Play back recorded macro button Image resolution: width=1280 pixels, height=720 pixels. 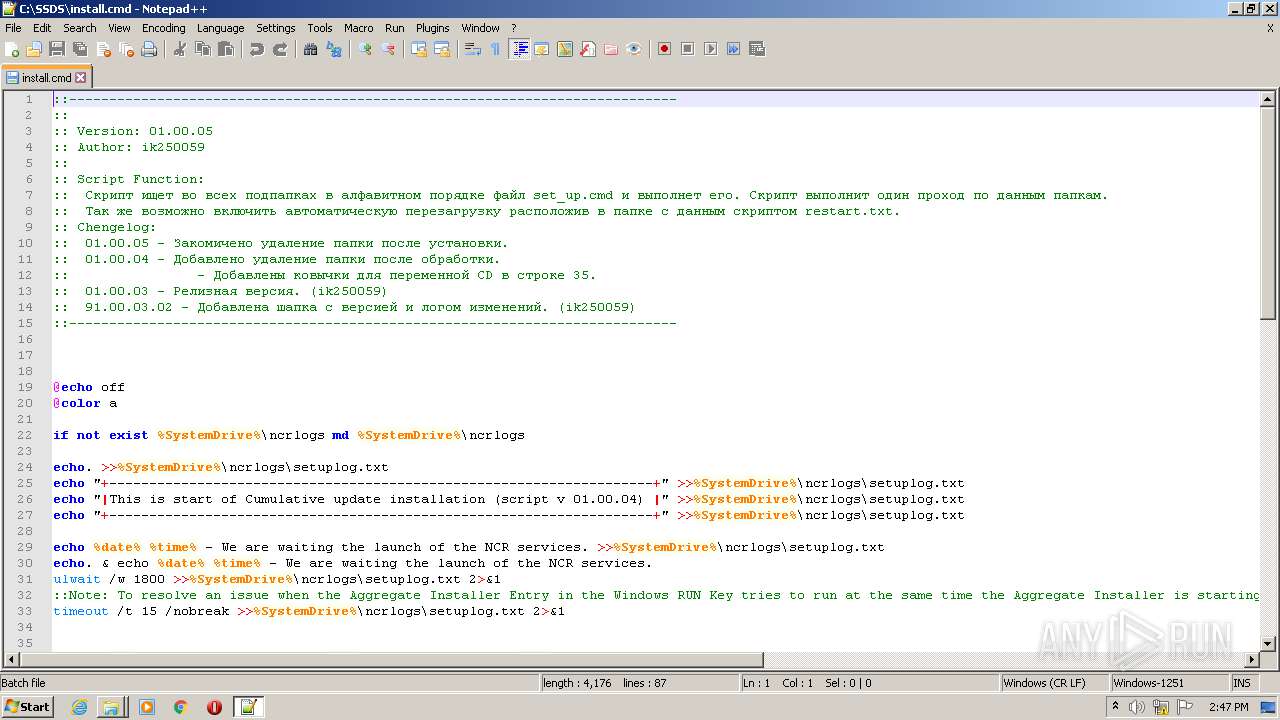(710, 49)
